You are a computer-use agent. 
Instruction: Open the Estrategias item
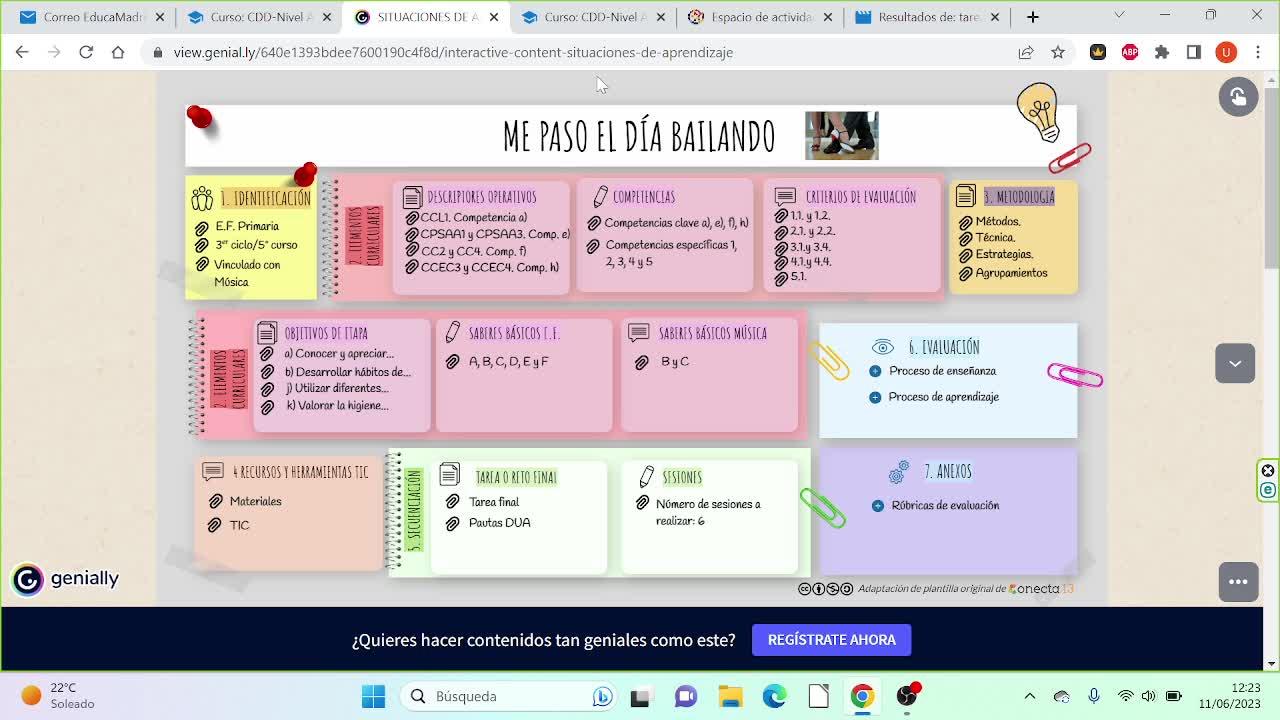click(x=1004, y=254)
